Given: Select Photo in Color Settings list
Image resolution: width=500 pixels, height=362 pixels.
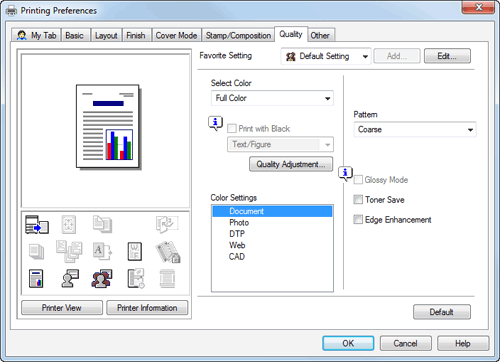Looking at the screenshot, I should pos(272,223).
